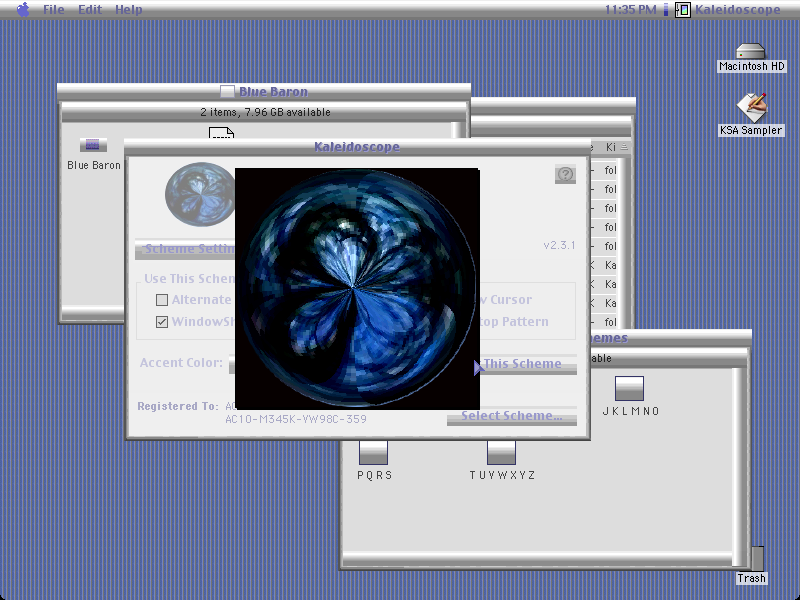Screen dimensions: 800x600
Task: Click the large kaleidoscope sphere image
Action: coord(357,289)
